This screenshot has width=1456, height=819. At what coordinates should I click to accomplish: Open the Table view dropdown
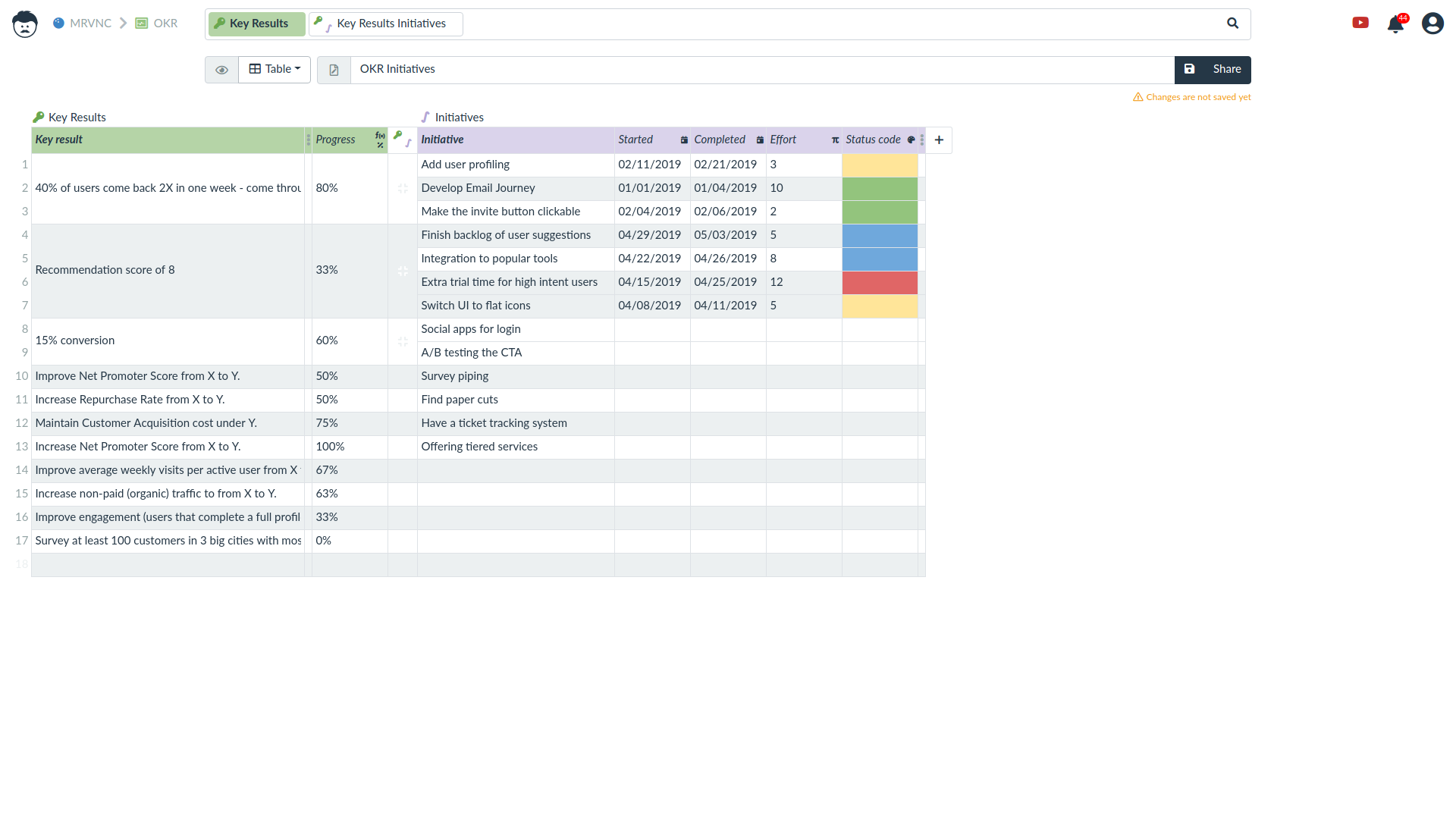click(275, 69)
